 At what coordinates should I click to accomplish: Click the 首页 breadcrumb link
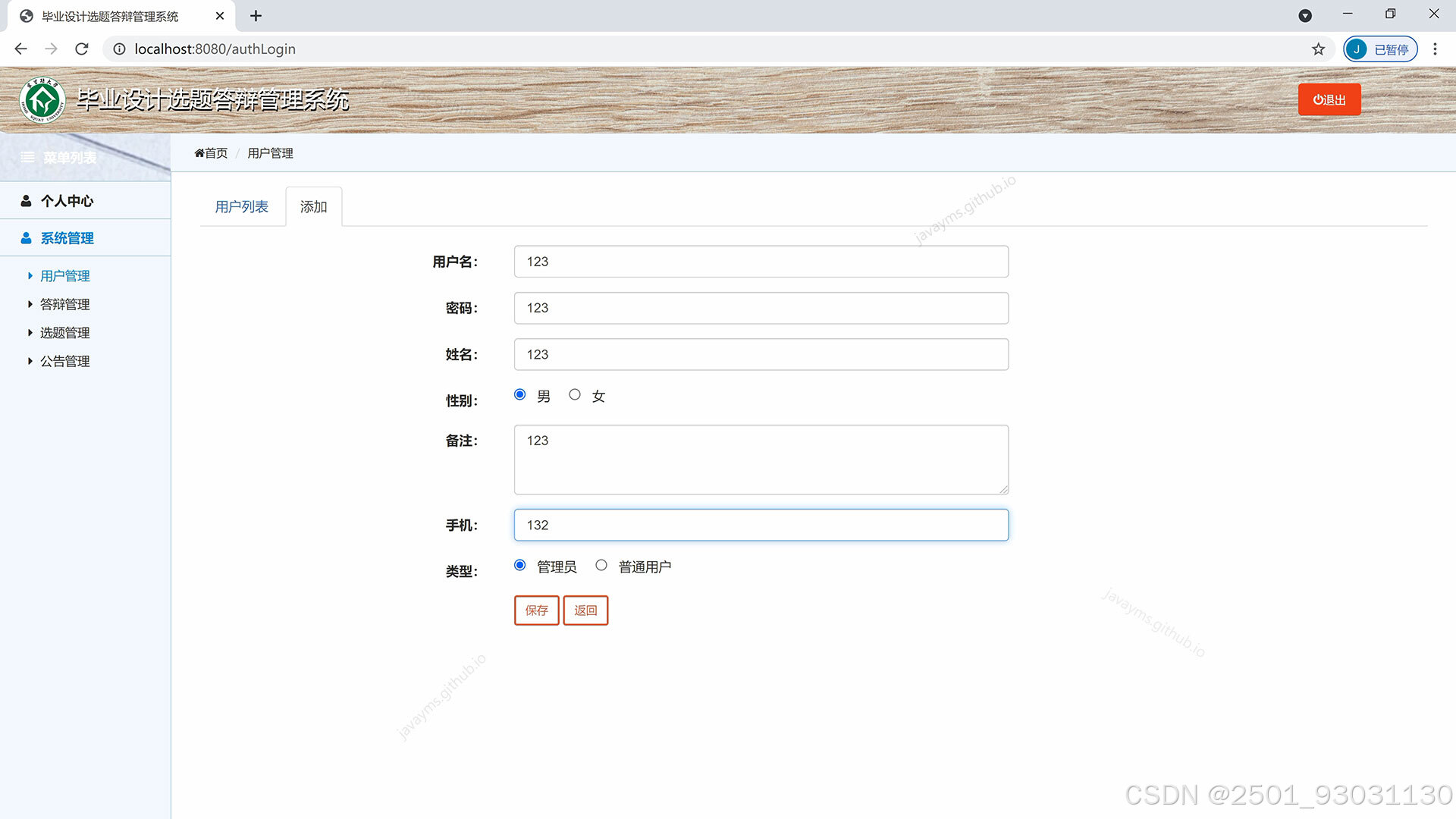pyautogui.click(x=216, y=153)
